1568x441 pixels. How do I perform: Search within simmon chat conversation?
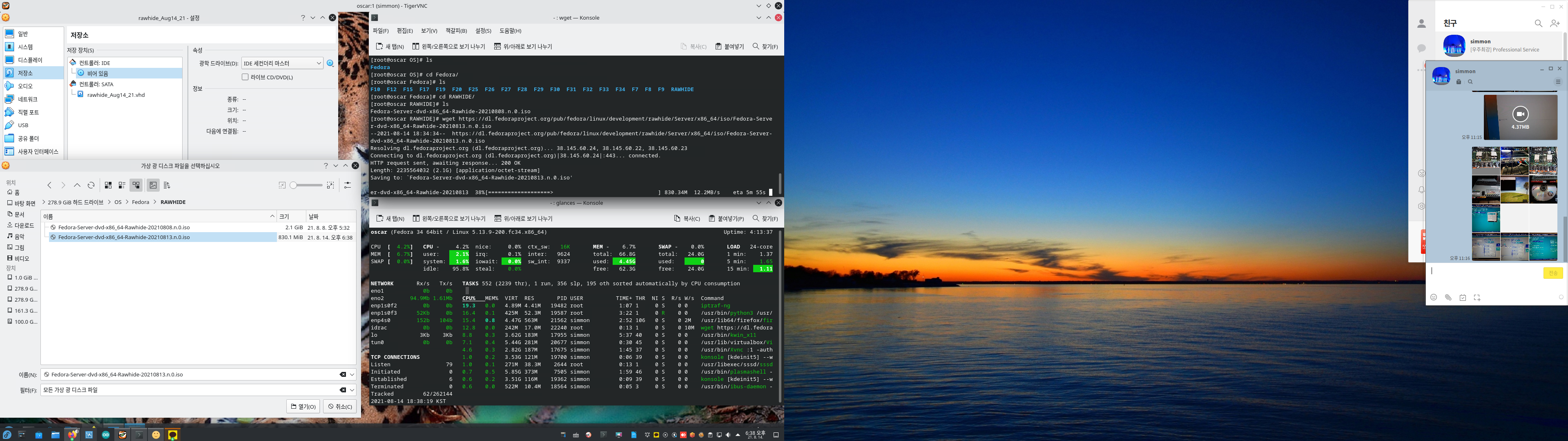pos(1470,82)
